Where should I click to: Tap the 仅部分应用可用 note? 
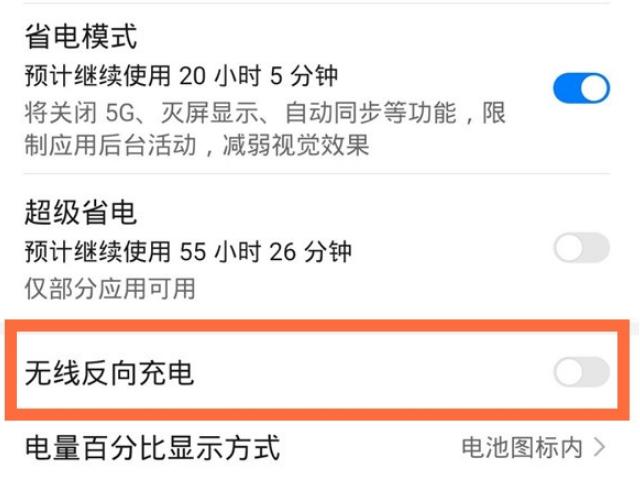[x=110, y=289]
